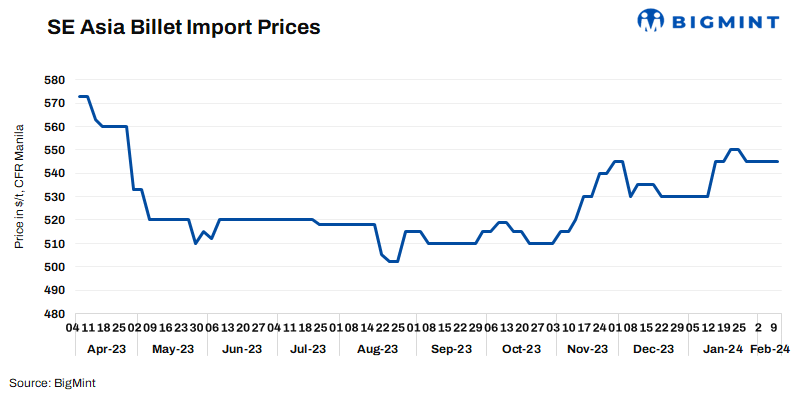
Task: Click the Jan-24 month label
Action: (x=723, y=349)
